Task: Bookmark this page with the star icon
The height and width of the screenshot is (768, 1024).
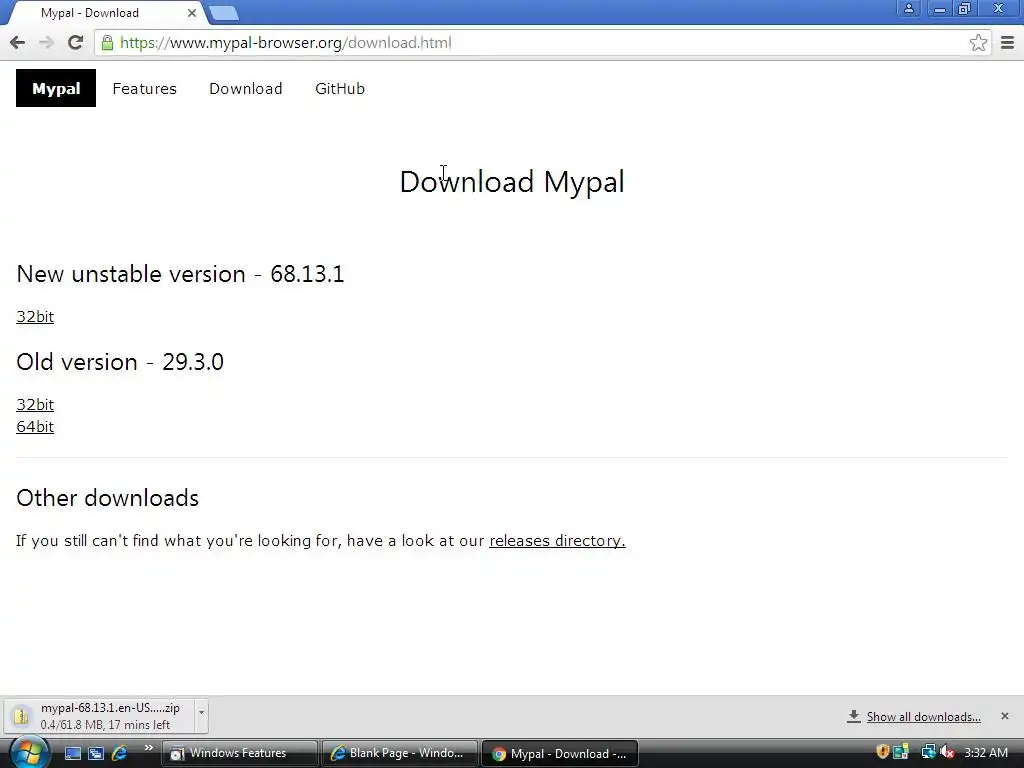Action: coord(978,43)
